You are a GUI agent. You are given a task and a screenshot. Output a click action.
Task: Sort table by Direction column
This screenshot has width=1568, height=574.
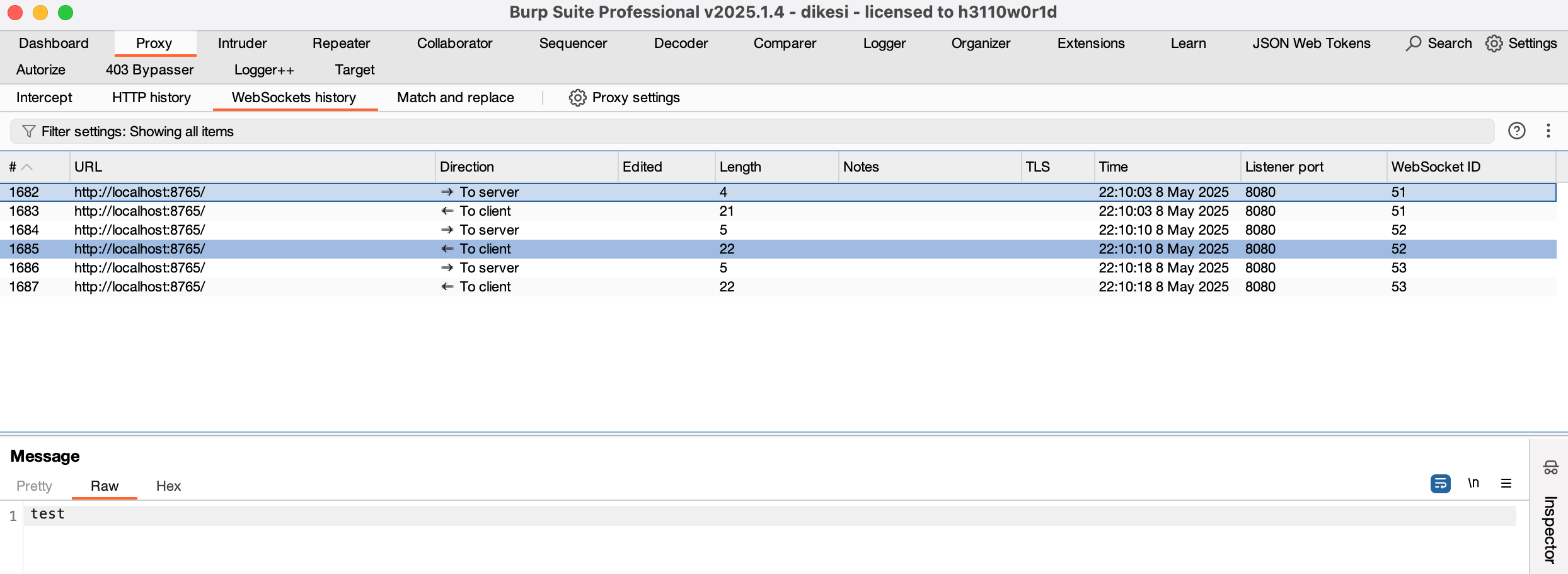click(526, 167)
